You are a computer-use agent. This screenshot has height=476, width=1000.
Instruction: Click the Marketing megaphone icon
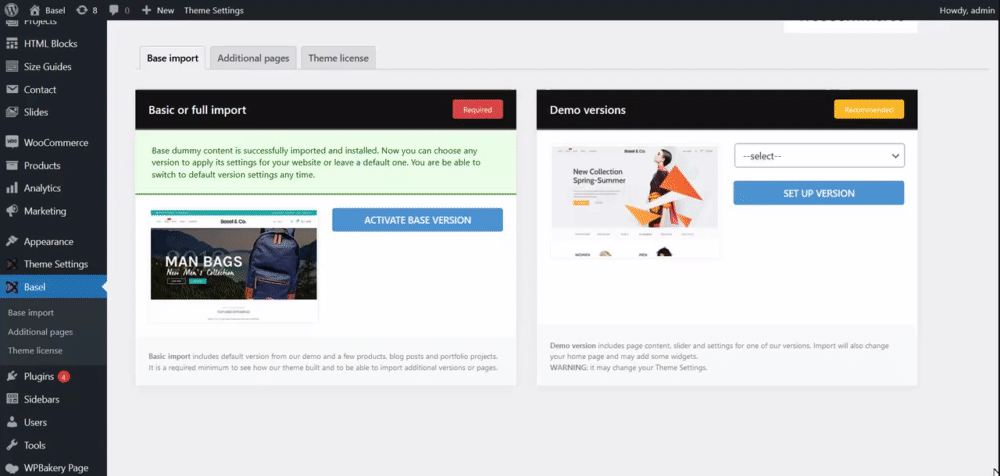tap(12, 211)
